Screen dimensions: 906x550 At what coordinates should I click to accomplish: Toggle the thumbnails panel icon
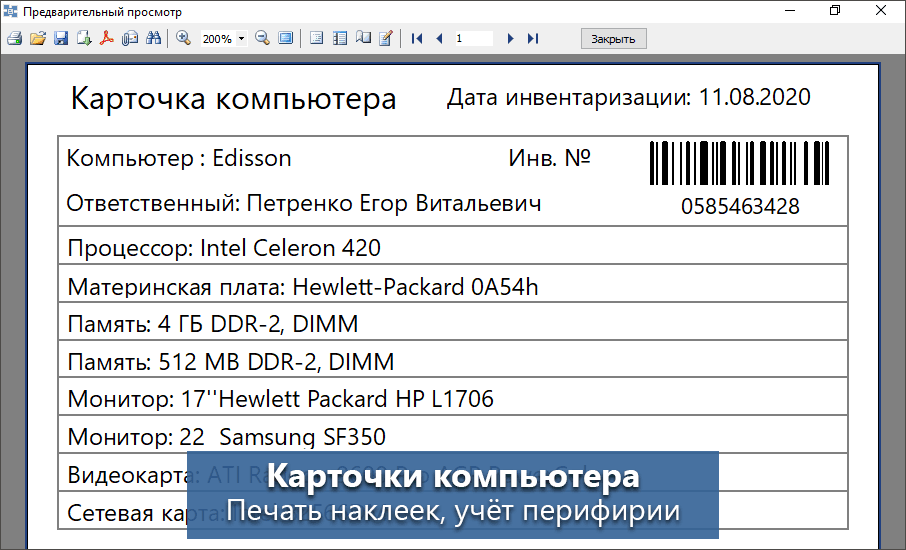(x=340, y=39)
